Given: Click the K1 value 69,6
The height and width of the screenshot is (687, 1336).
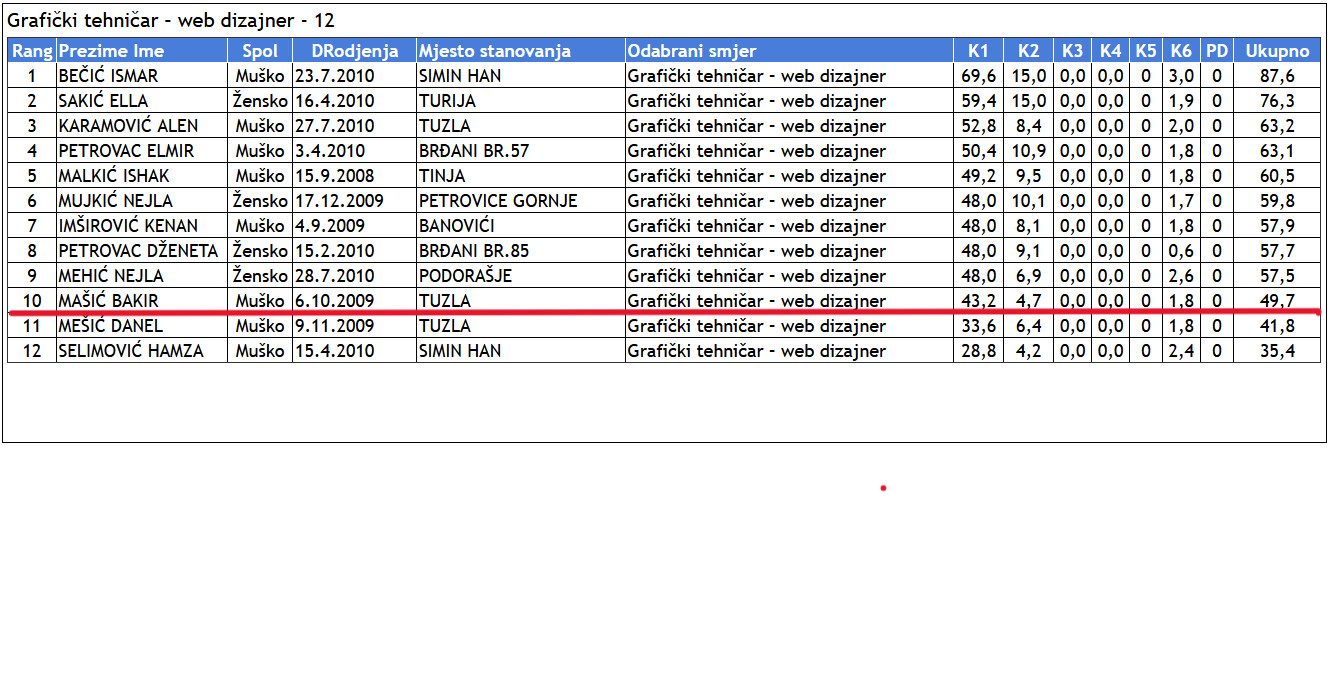Looking at the screenshot, I should click(978, 76).
